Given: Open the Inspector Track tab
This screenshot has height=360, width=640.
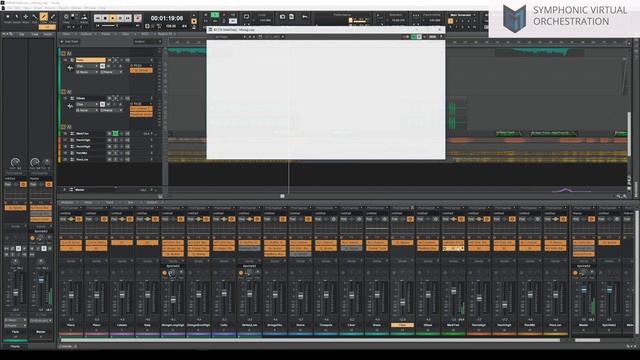Looking at the screenshot, I should [x=35, y=34].
